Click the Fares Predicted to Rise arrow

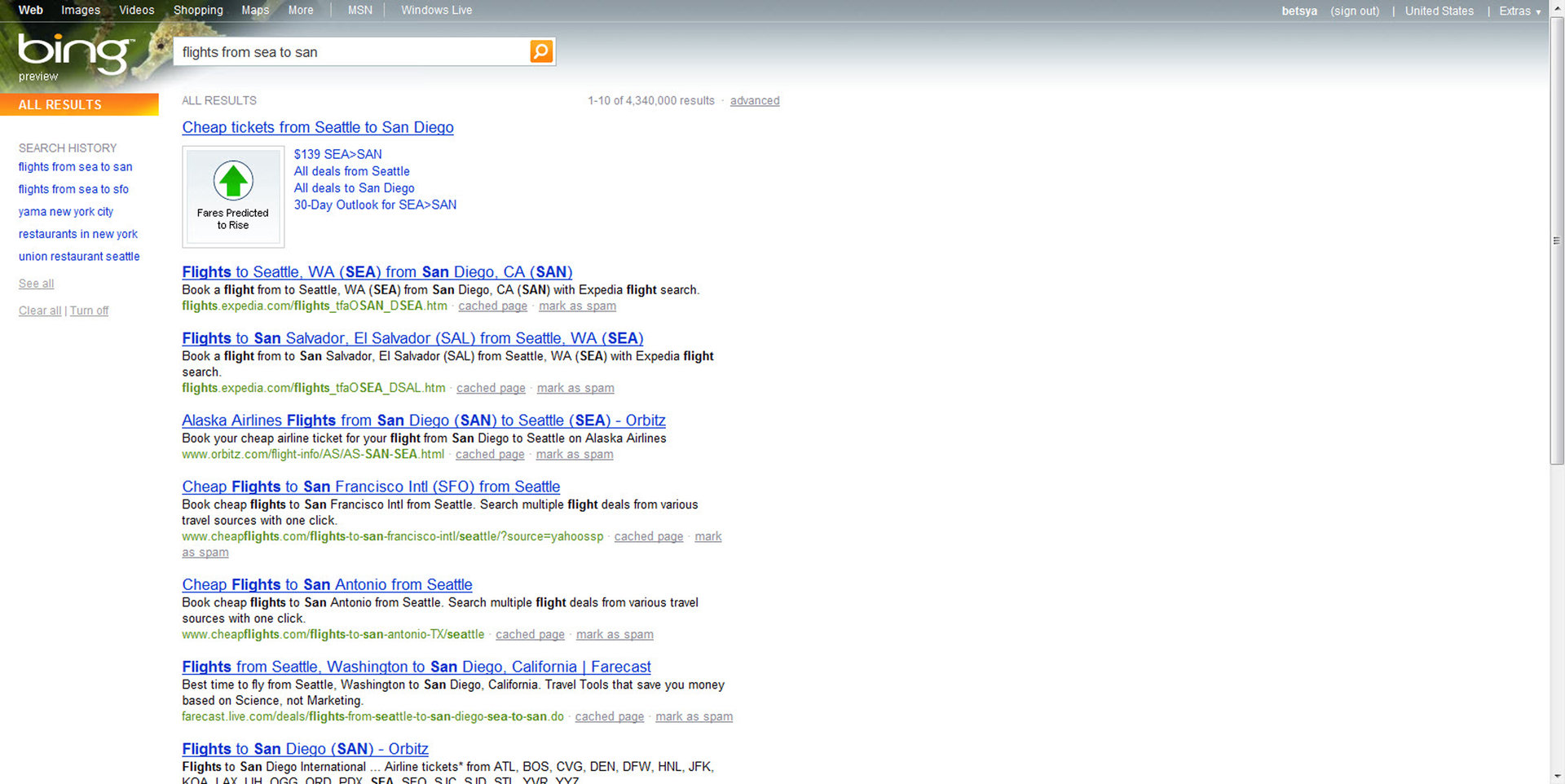coord(233,180)
